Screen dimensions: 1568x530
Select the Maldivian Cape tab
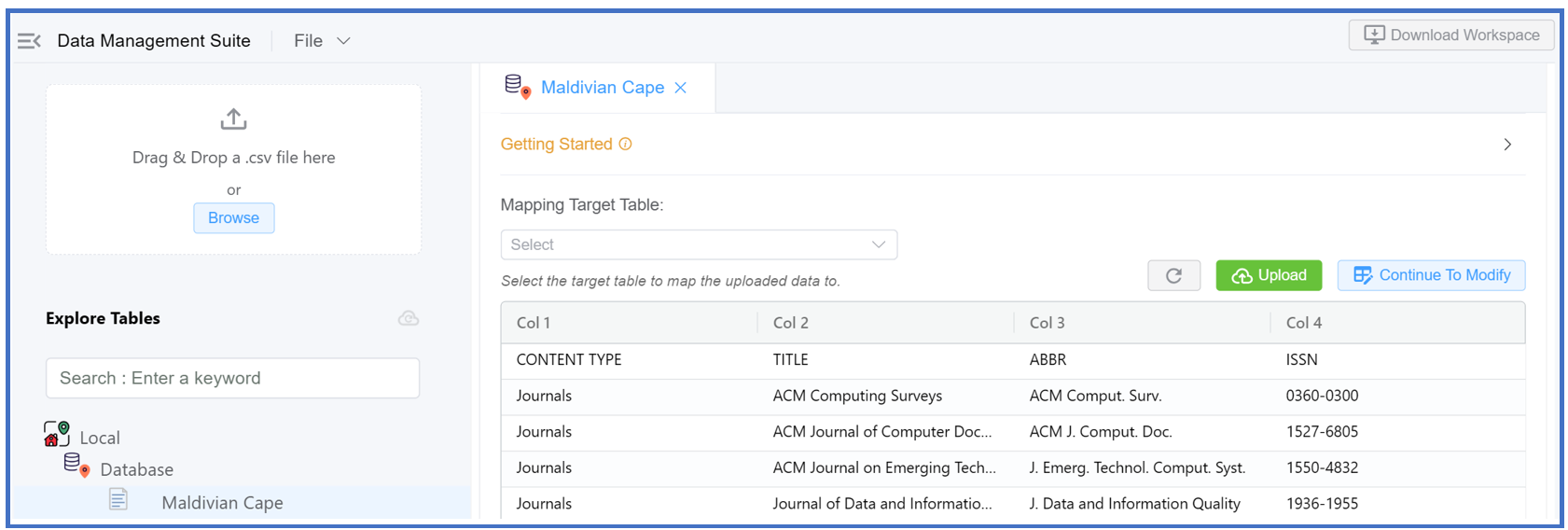point(602,88)
